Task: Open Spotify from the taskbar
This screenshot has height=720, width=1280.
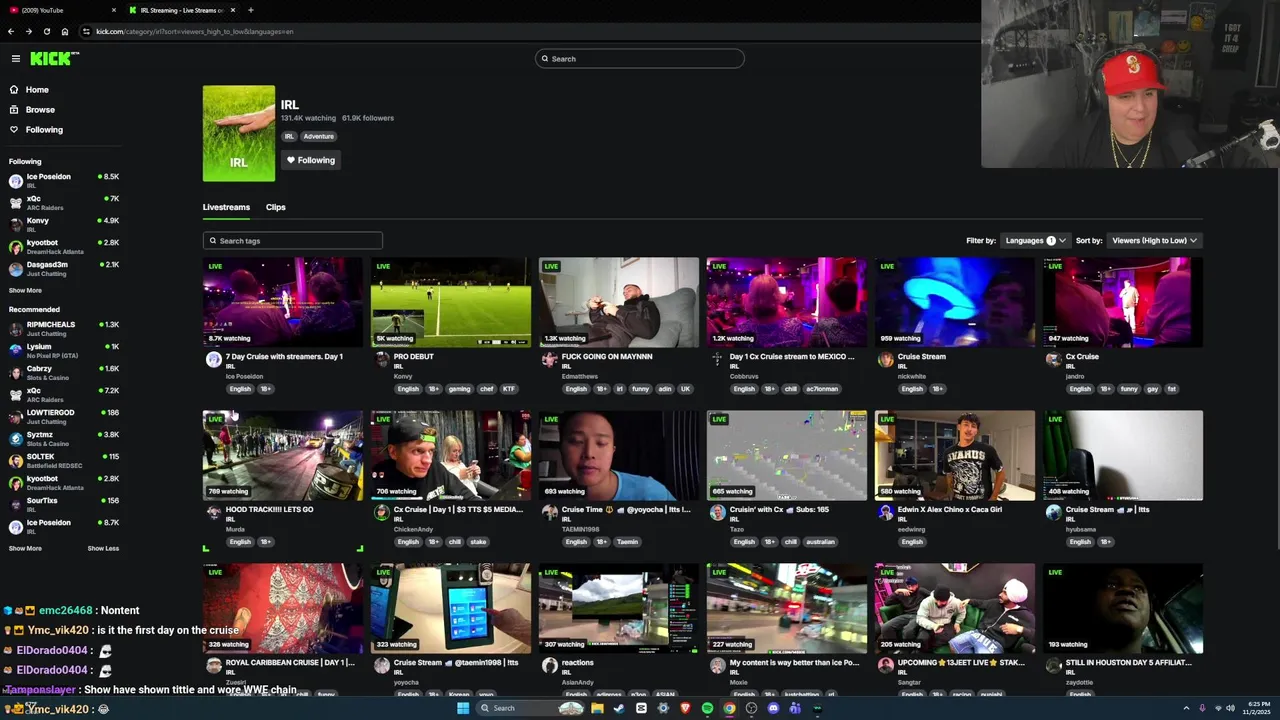Action: (707, 708)
